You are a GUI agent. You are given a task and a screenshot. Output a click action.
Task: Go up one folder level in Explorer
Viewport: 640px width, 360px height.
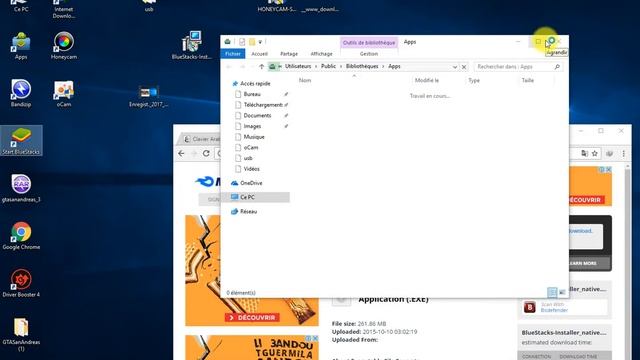point(261,67)
